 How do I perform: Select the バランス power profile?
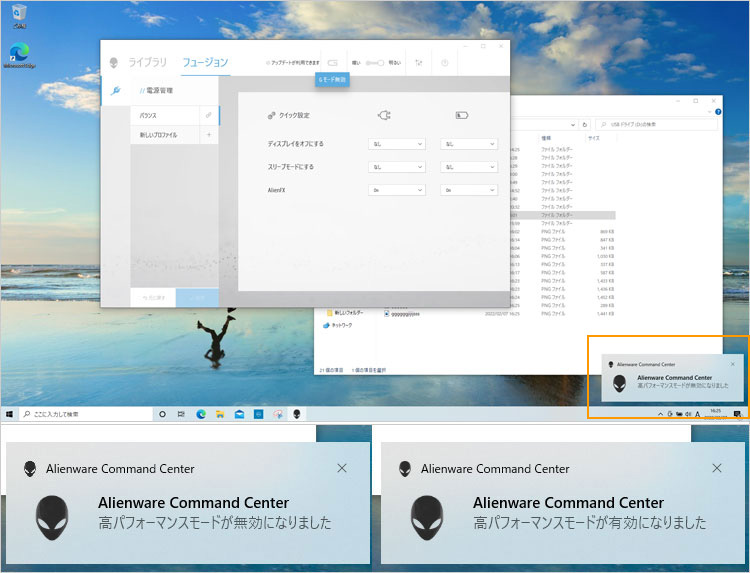pos(165,115)
